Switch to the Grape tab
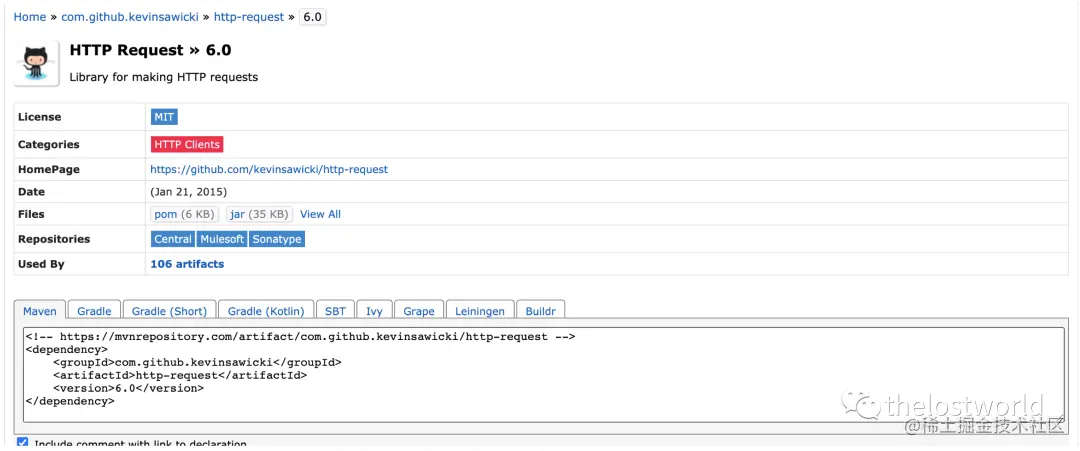Viewport: 1080px width, 451px height. coord(419,311)
